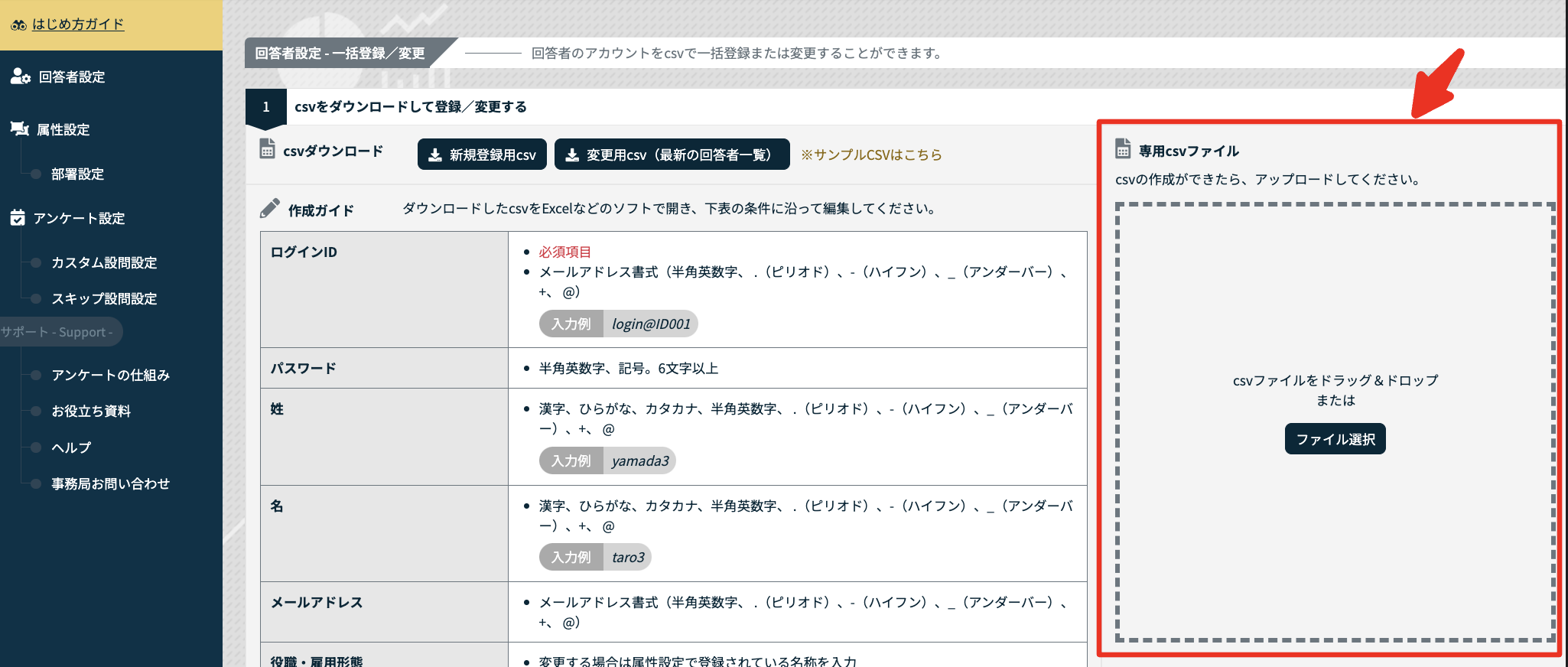The height and width of the screenshot is (667, 1568).
Task: Click download icon in 変更用csv button
Action: 571,155
